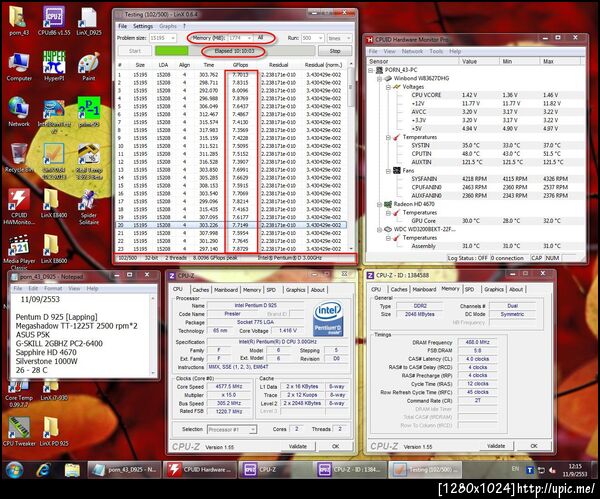Viewport: 600px width, 499px height.
Task: Select LinX result row number 20
Action: pos(231,225)
